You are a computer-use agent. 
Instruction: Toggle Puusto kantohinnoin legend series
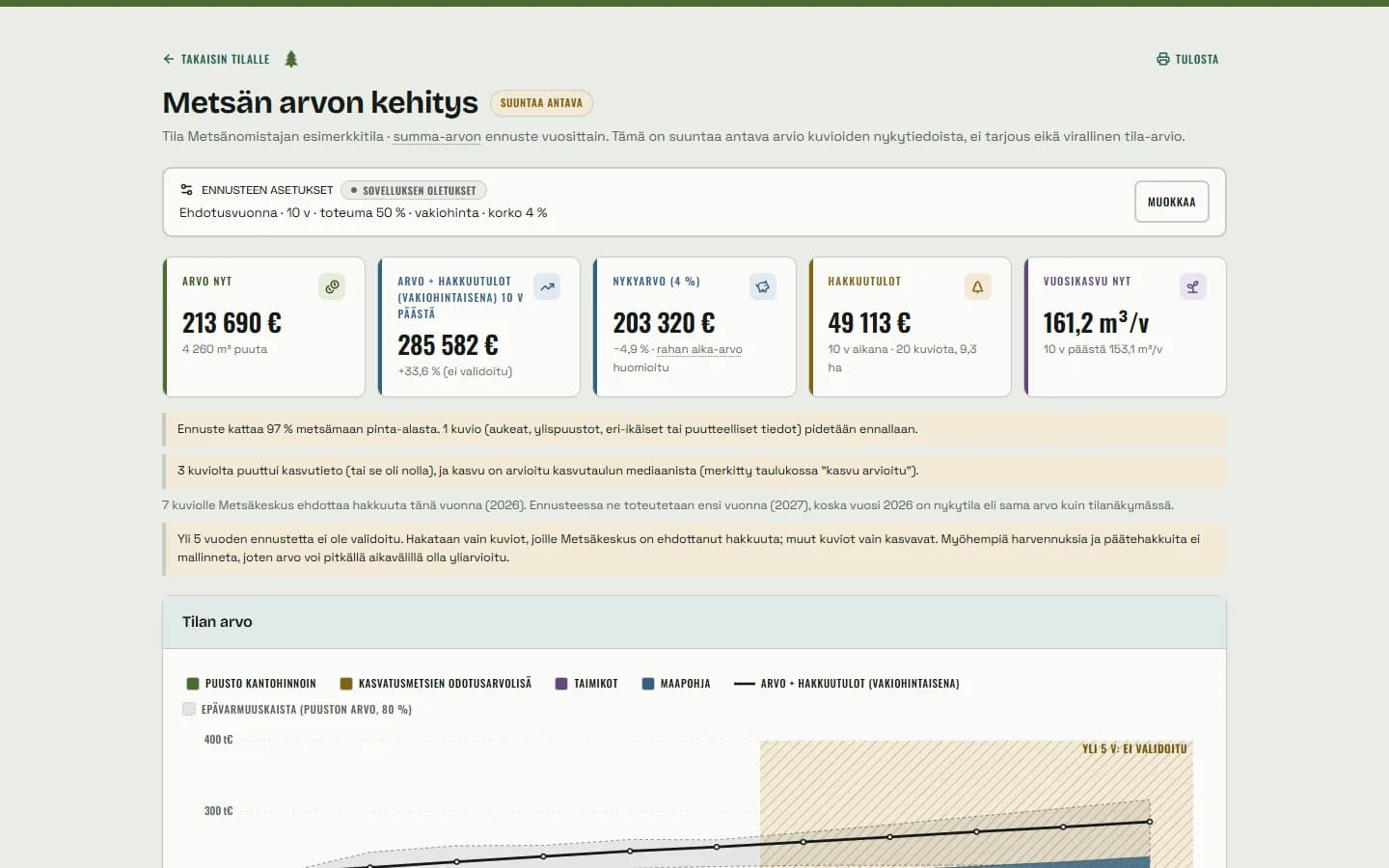(x=251, y=684)
